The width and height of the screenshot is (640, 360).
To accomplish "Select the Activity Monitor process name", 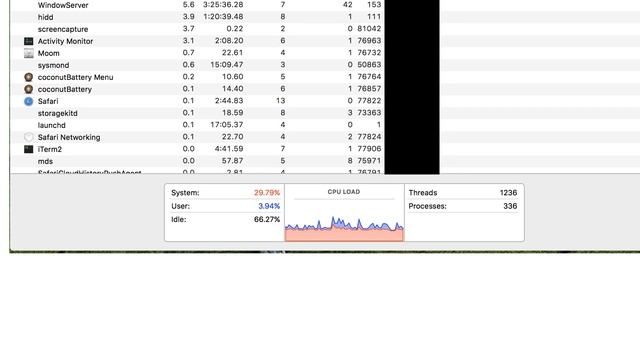I will (x=65, y=41).
